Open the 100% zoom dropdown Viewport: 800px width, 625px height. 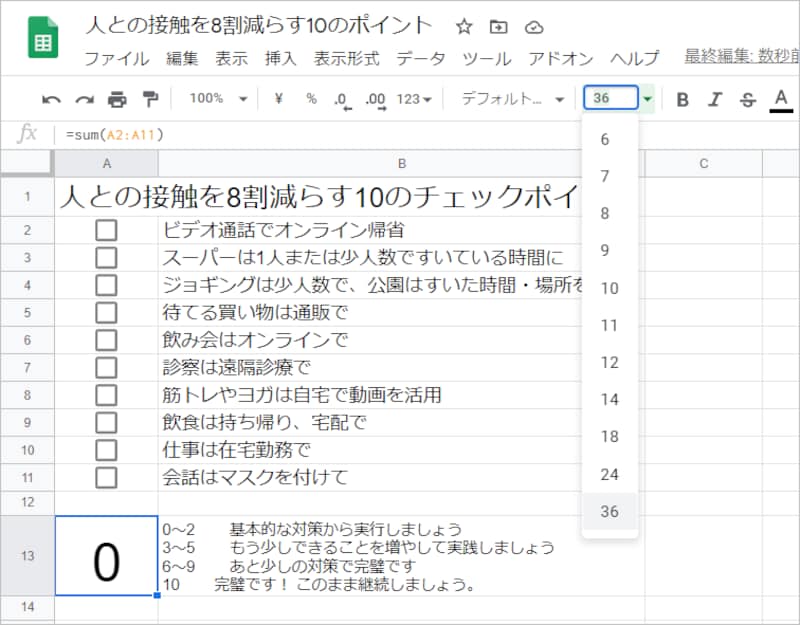pyautogui.click(x=218, y=99)
